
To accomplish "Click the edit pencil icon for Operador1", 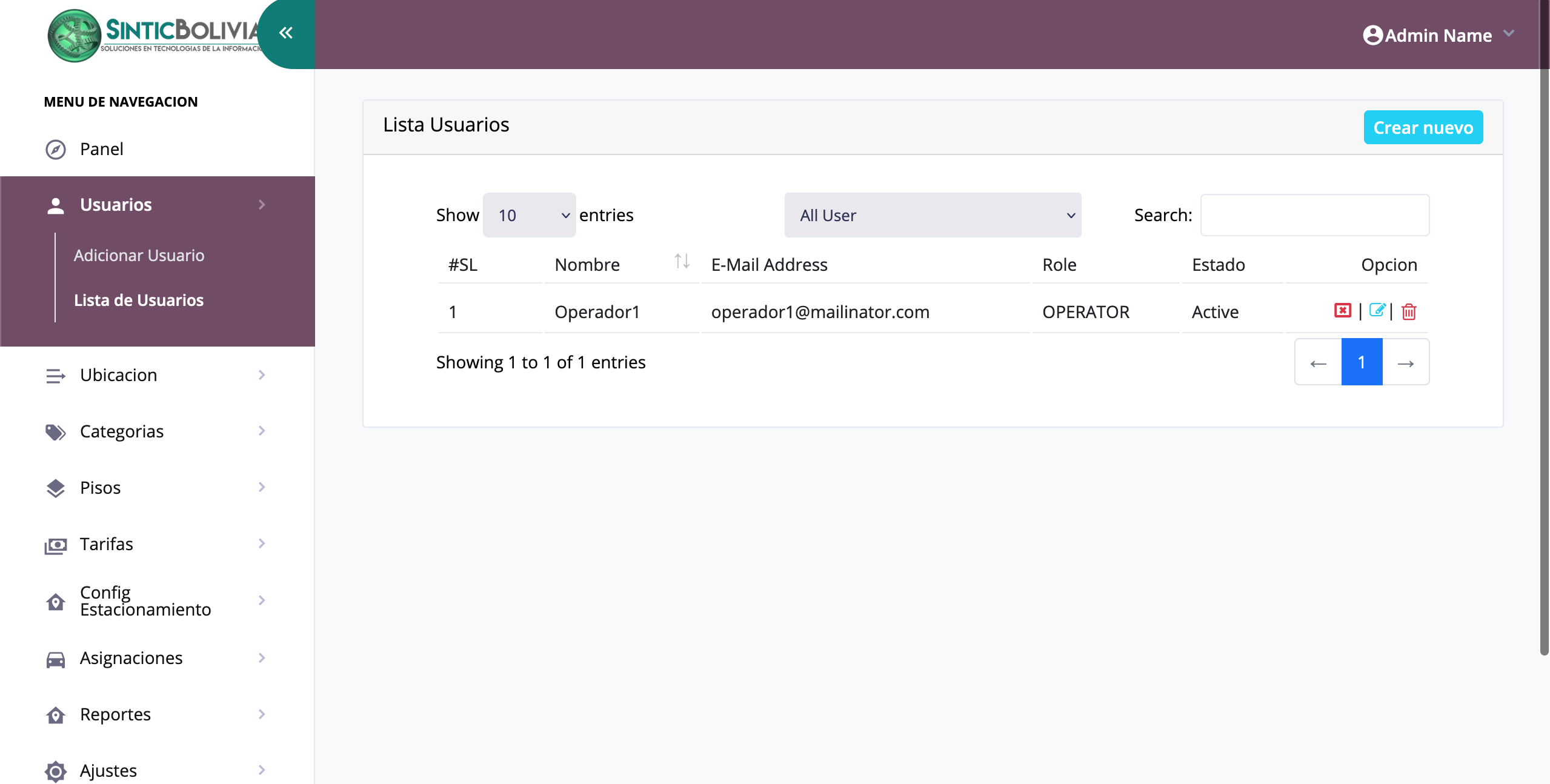I will click(x=1377, y=311).
